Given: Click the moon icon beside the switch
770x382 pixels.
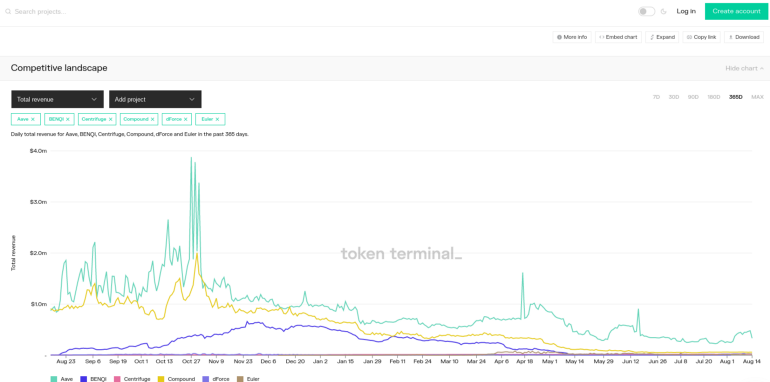Looking at the screenshot, I should (663, 11).
